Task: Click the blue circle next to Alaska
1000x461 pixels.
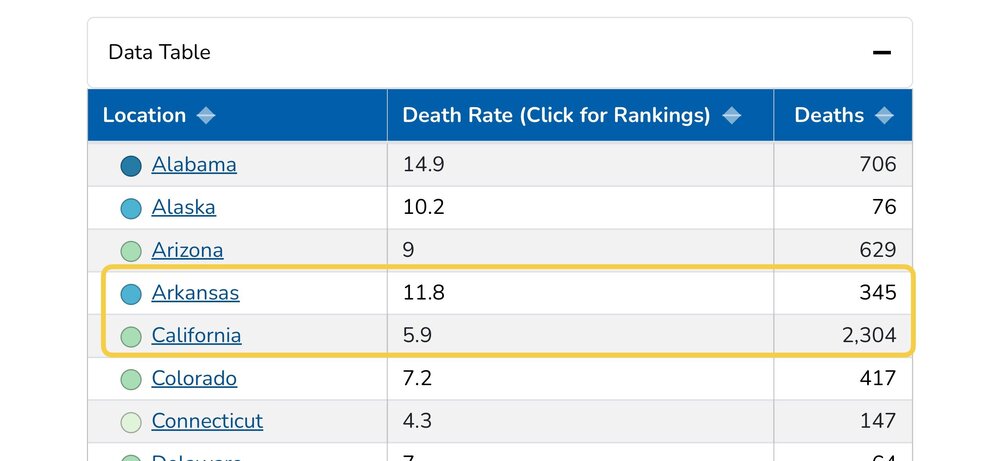Action: point(131,209)
